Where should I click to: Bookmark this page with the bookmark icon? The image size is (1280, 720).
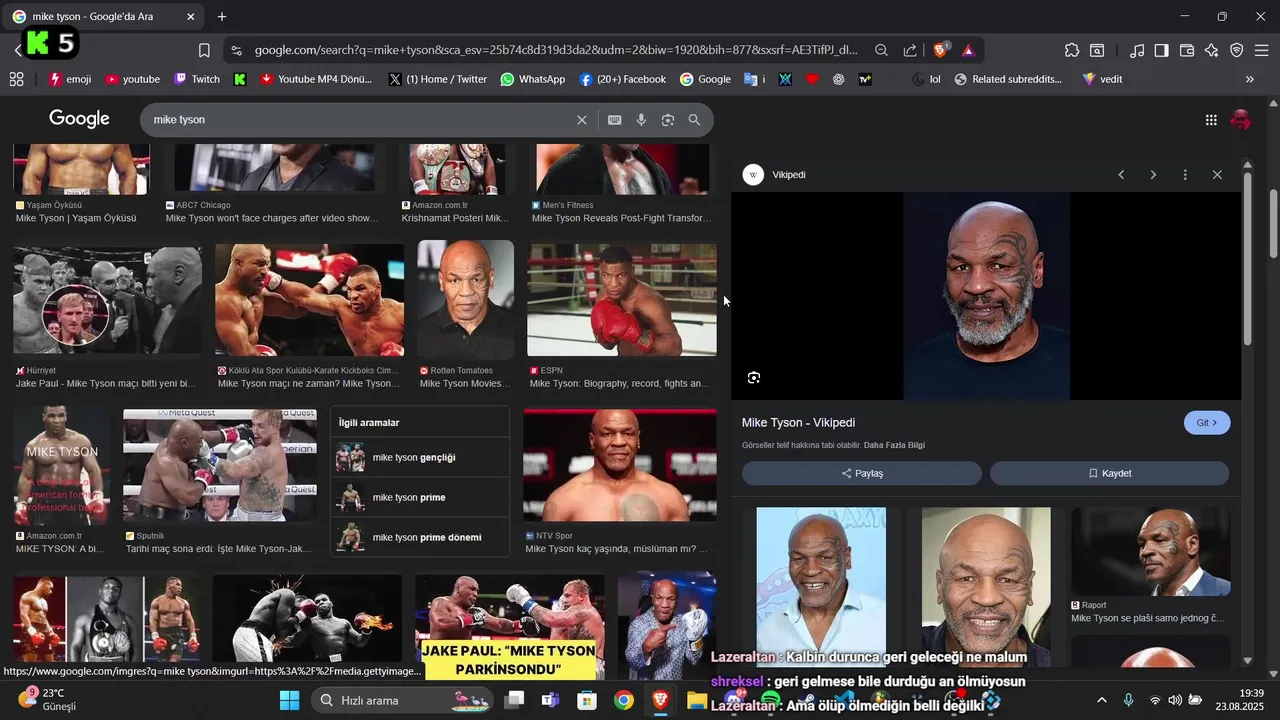tap(204, 50)
